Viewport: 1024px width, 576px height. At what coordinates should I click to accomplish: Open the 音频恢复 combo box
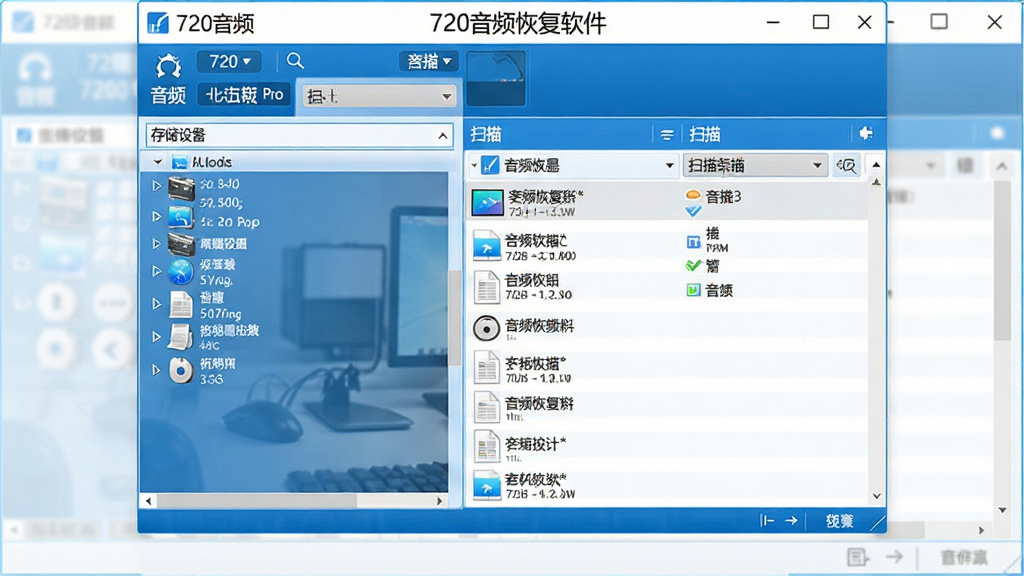click(x=573, y=165)
